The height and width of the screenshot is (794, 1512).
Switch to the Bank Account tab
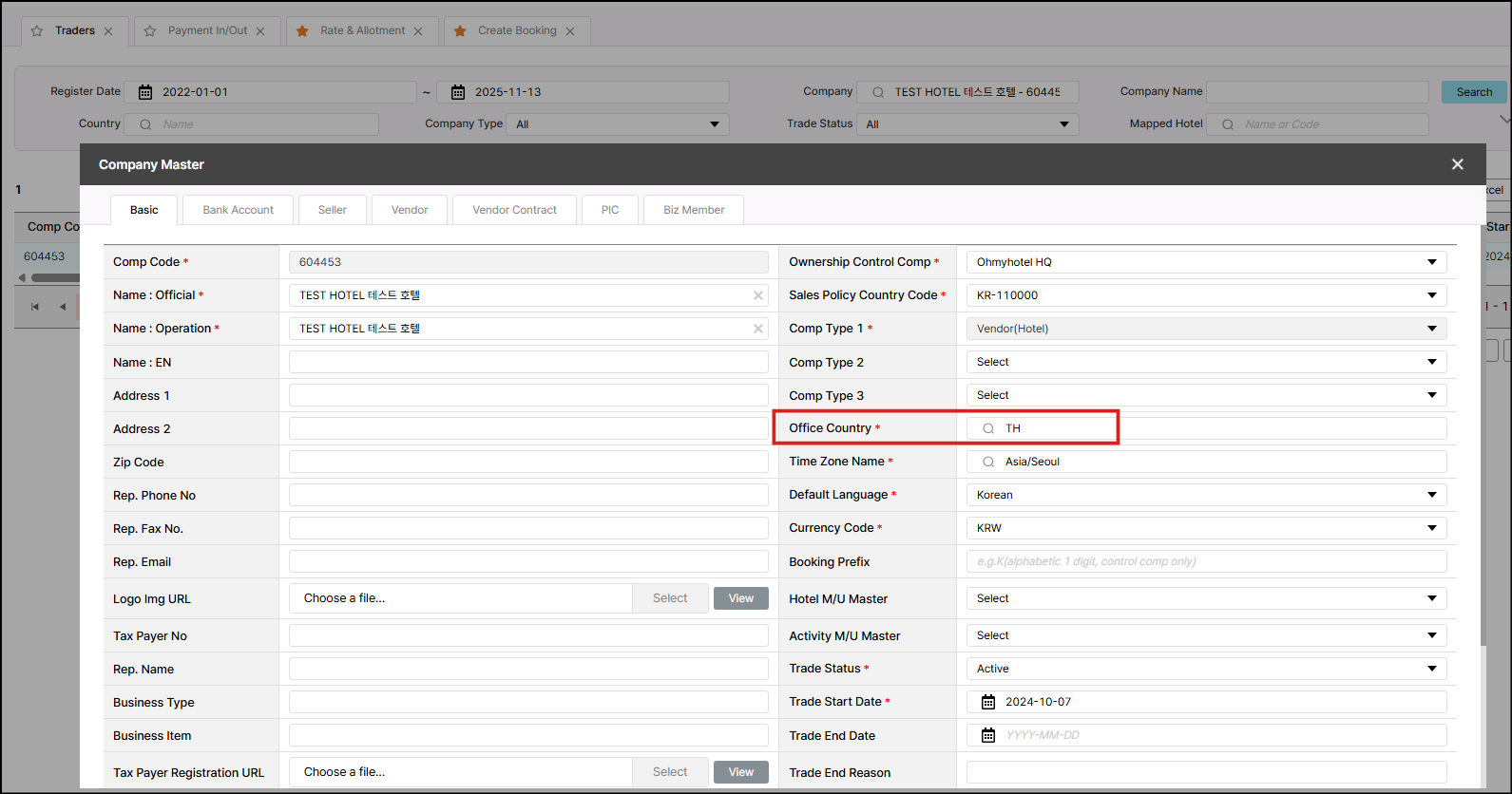coord(238,210)
